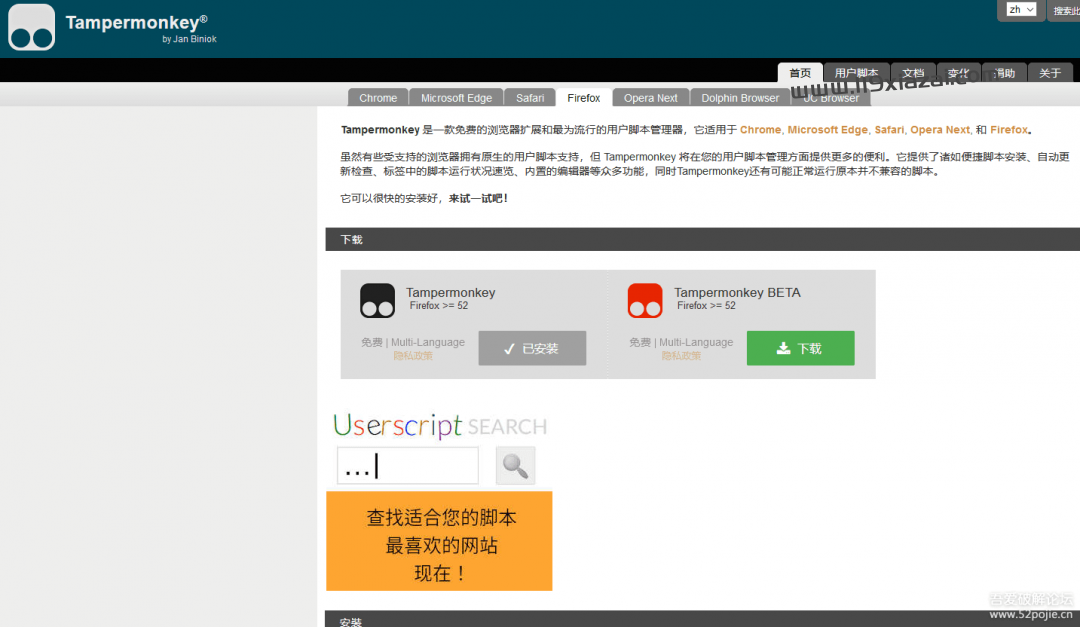Open 捐助 navigation item
This screenshot has width=1080, height=627.
(x=1004, y=73)
